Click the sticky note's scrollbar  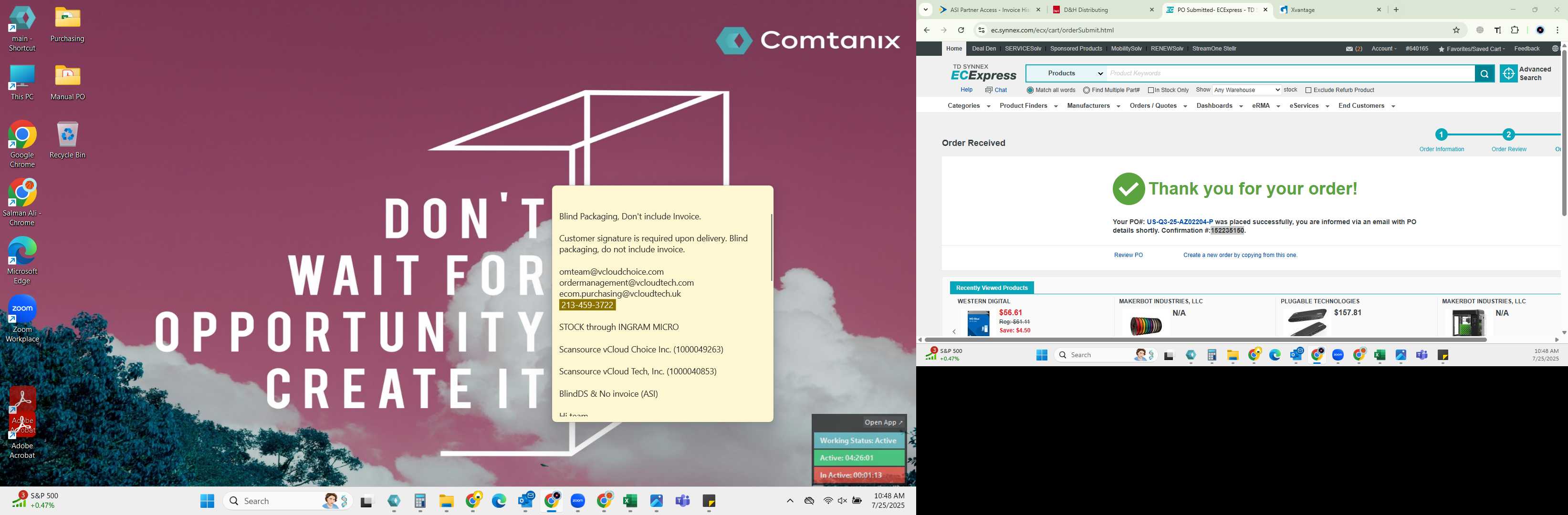(771, 247)
